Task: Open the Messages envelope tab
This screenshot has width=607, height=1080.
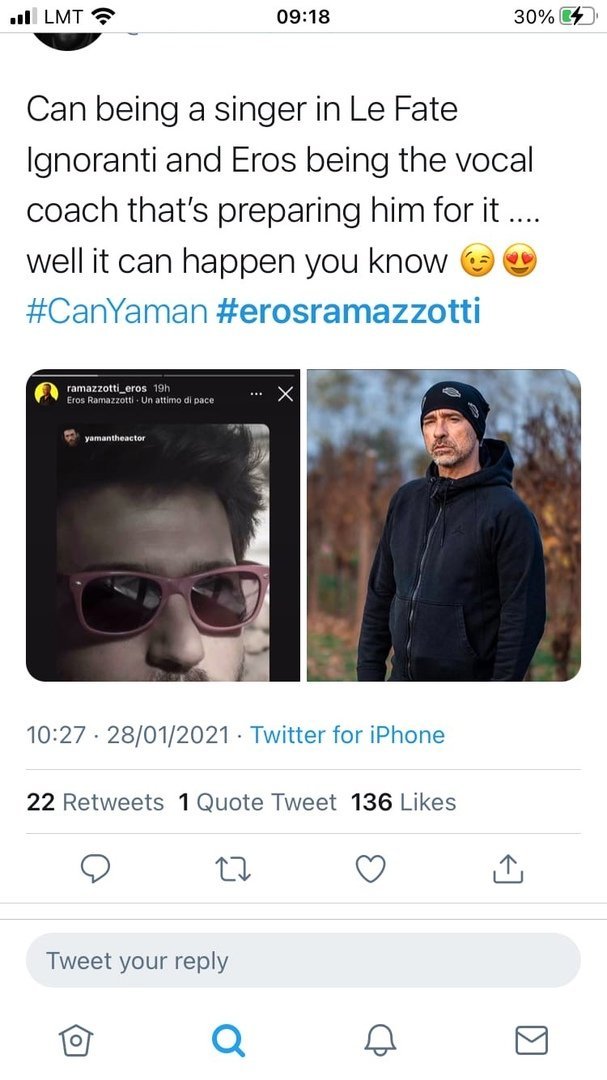Action: 531,1041
